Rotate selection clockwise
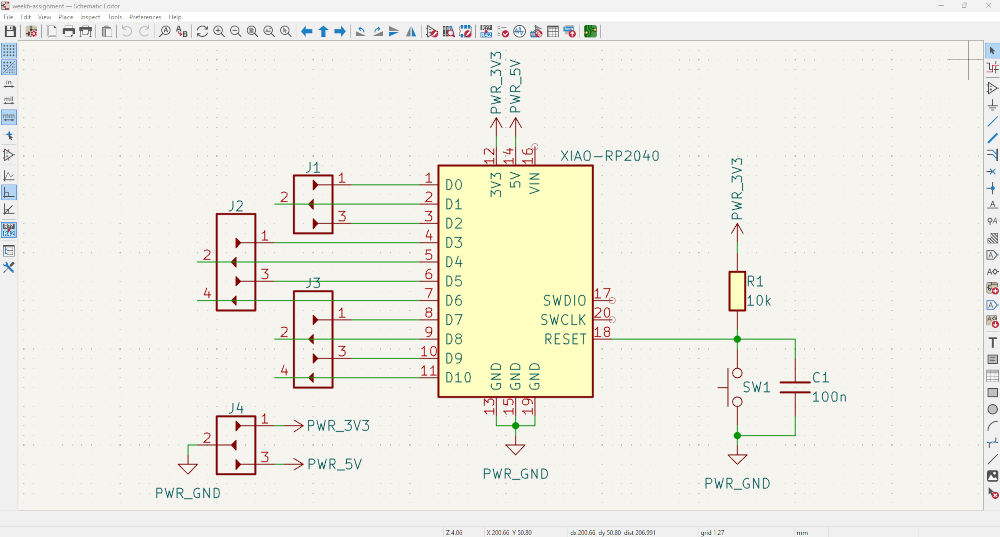1000x537 pixels. [x=378, y=31]
